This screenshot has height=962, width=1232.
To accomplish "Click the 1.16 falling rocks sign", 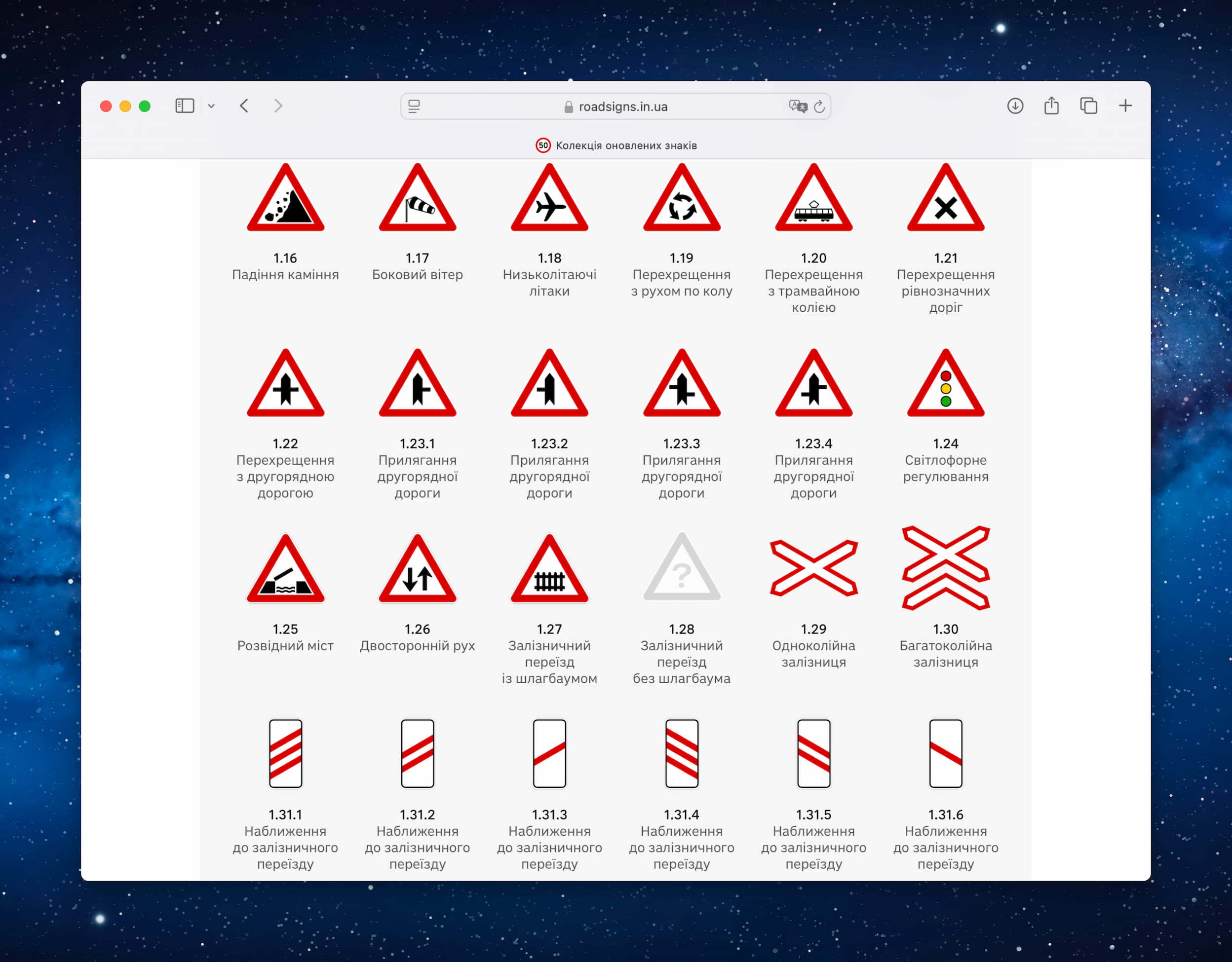I will (x=285, y=197).
